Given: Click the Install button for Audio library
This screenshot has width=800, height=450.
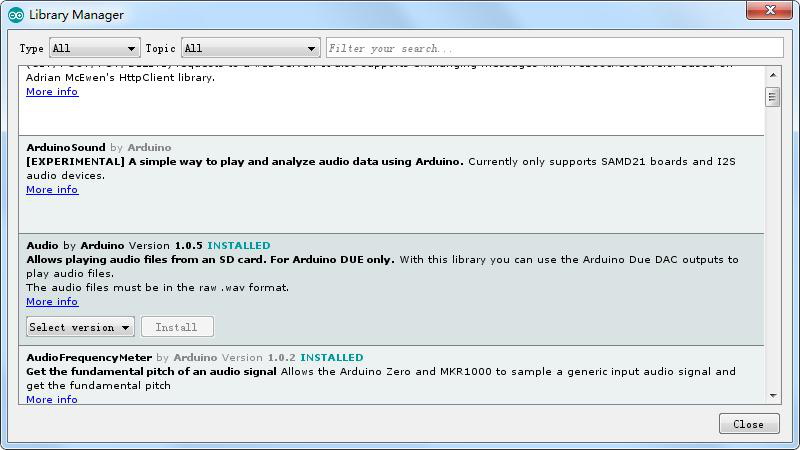Looking at the screenshot, I should [177, 327].
